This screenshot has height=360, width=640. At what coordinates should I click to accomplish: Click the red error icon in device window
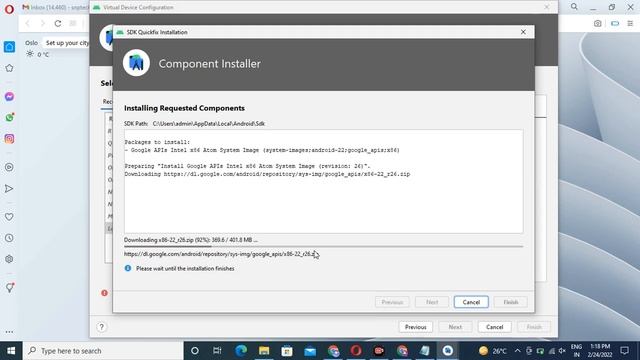click(104, 293)
